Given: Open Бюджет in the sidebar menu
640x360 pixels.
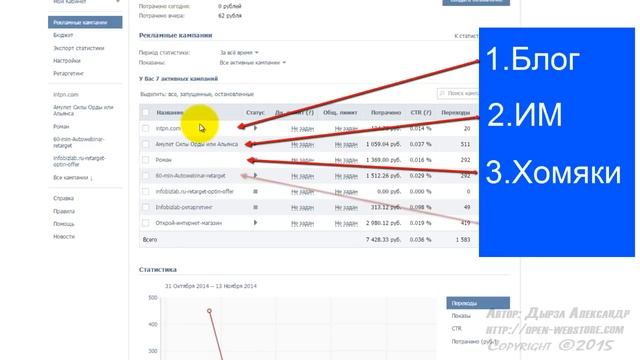Looking at the screenshot, I should [63, 36].
